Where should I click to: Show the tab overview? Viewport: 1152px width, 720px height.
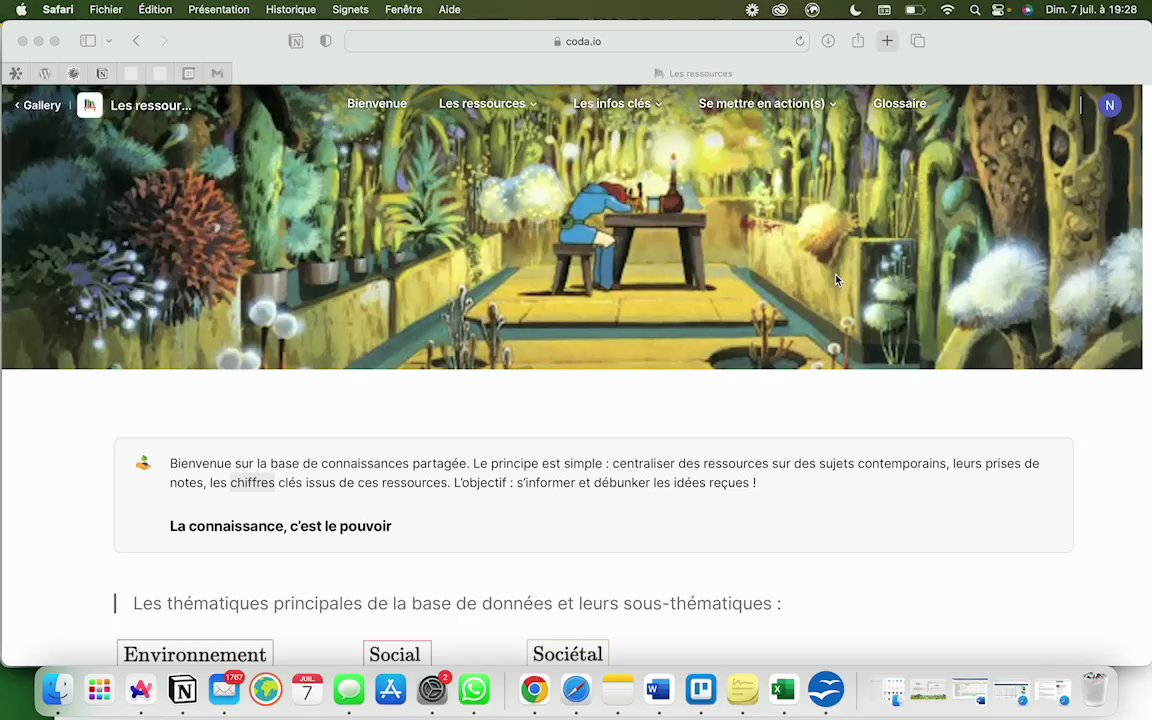pyautogui.click(x=918, y=41)
